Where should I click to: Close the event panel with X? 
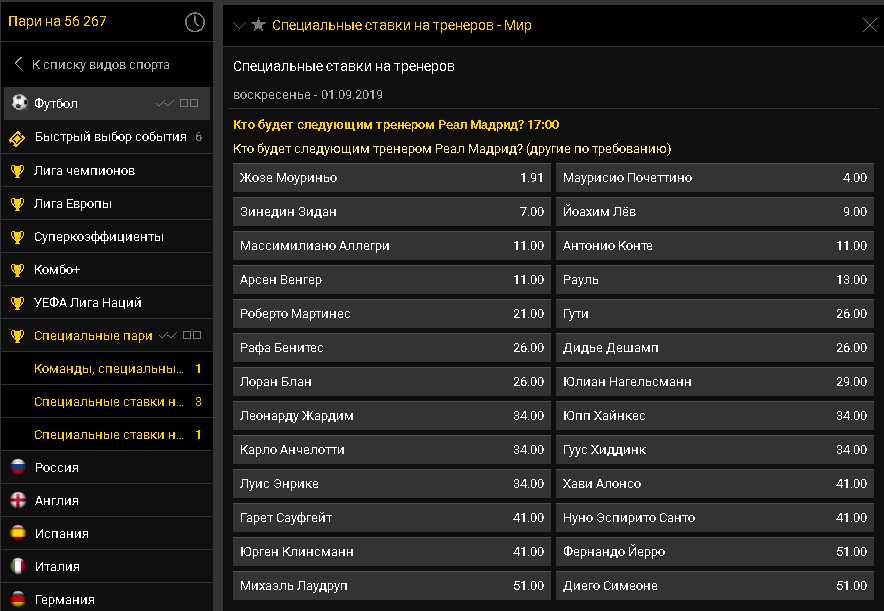click(x=870, y=25)
